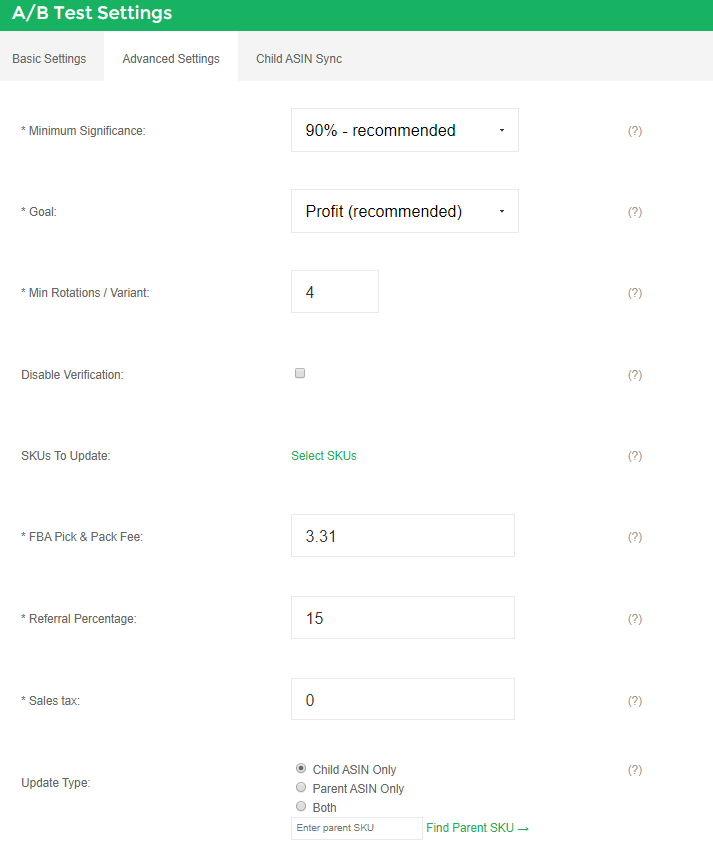Click the Update Type label

(56, 783)
